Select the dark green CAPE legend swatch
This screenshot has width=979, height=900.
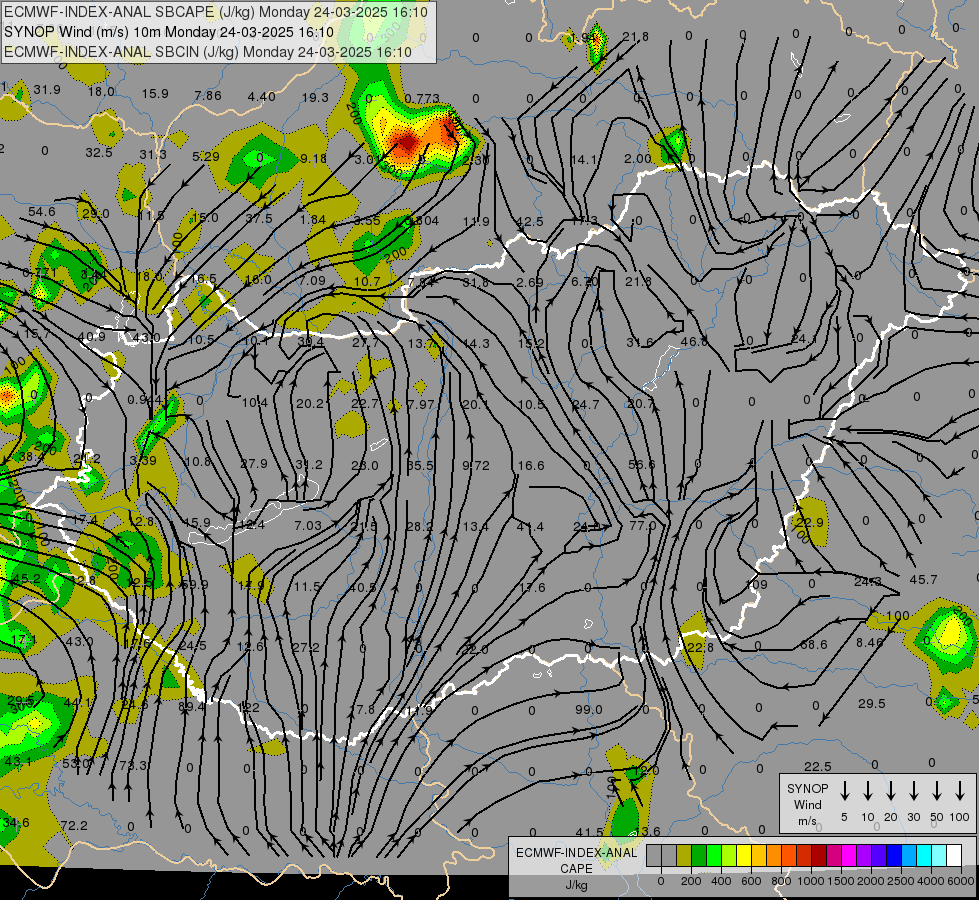tap(699, 856)
